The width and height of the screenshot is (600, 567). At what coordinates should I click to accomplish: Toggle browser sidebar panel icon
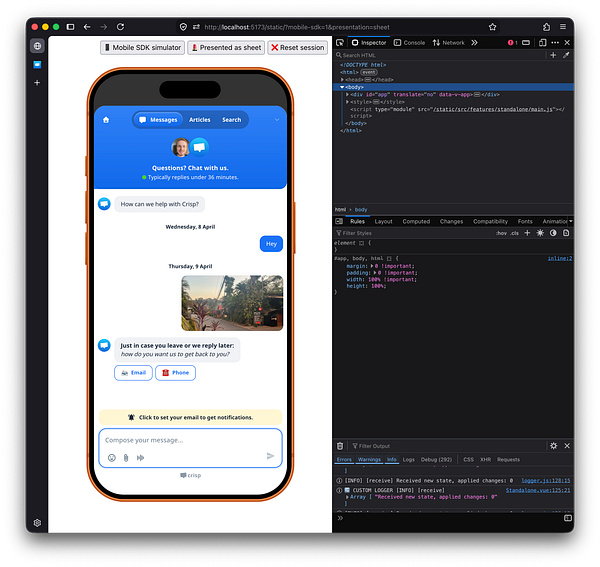pyautogui.click(x=70, y=27)
